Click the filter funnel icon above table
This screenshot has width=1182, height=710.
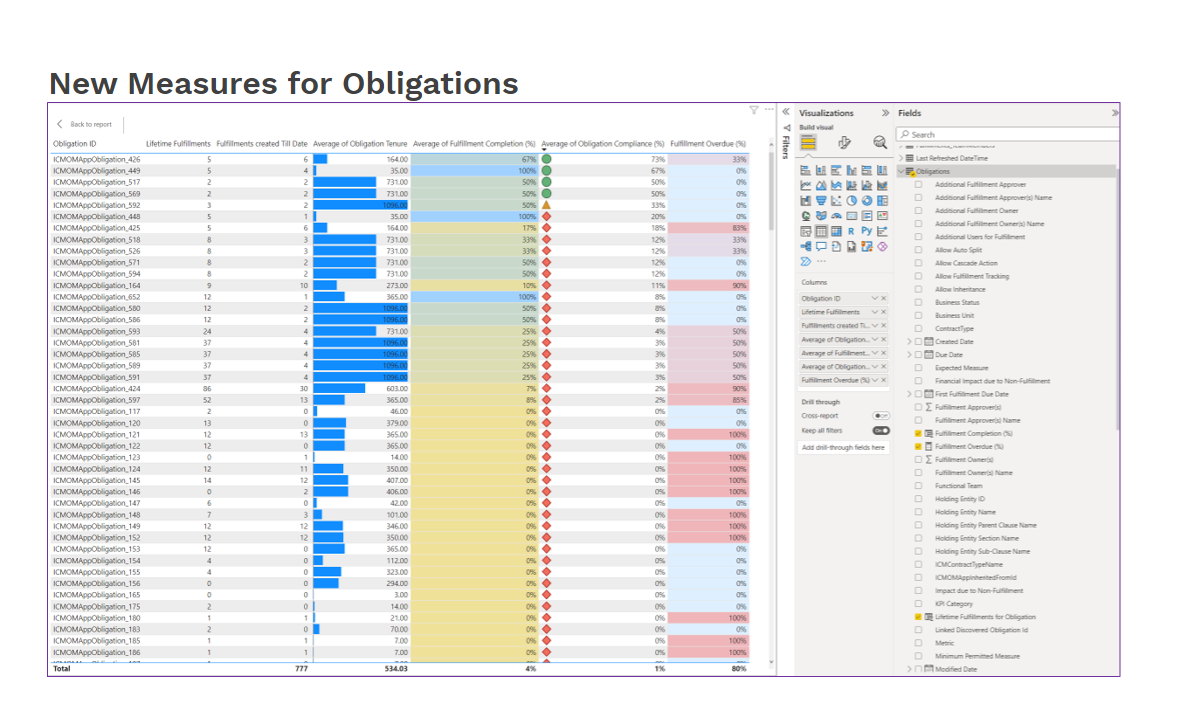pos(754,110)
